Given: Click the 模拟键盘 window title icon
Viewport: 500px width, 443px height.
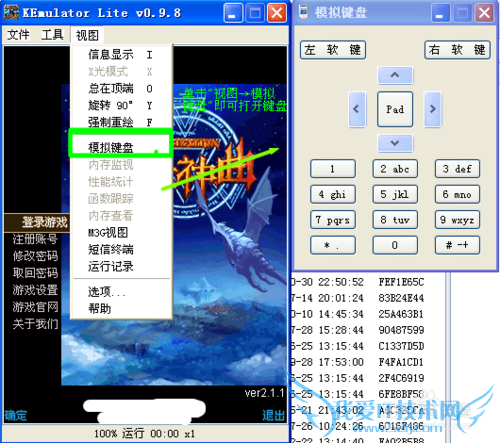Looking at the screenshot, I should [303, 13].
